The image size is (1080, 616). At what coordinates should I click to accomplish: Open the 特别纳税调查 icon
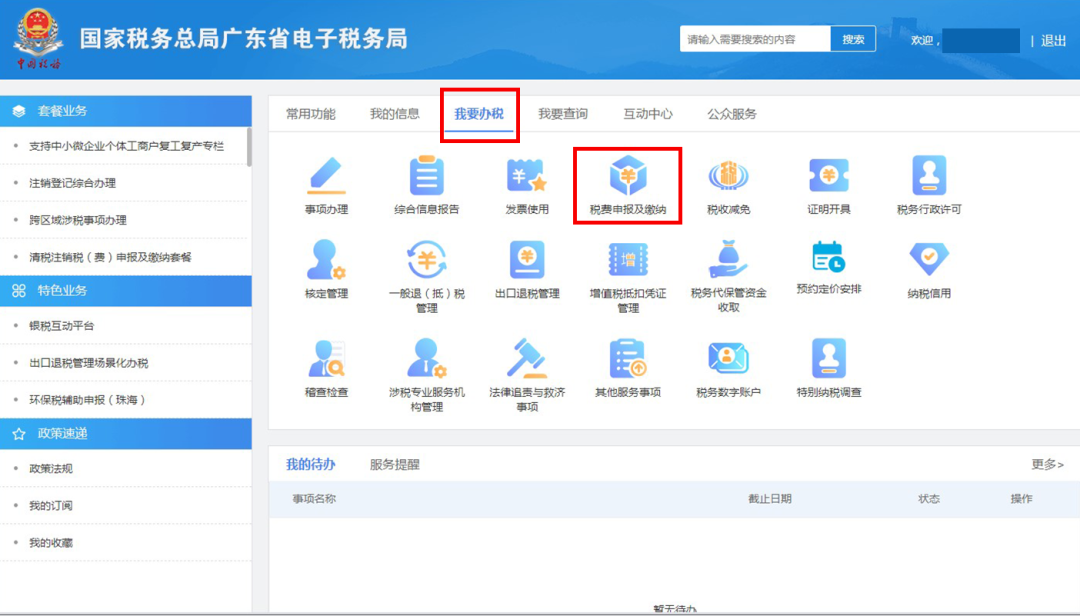829,358
